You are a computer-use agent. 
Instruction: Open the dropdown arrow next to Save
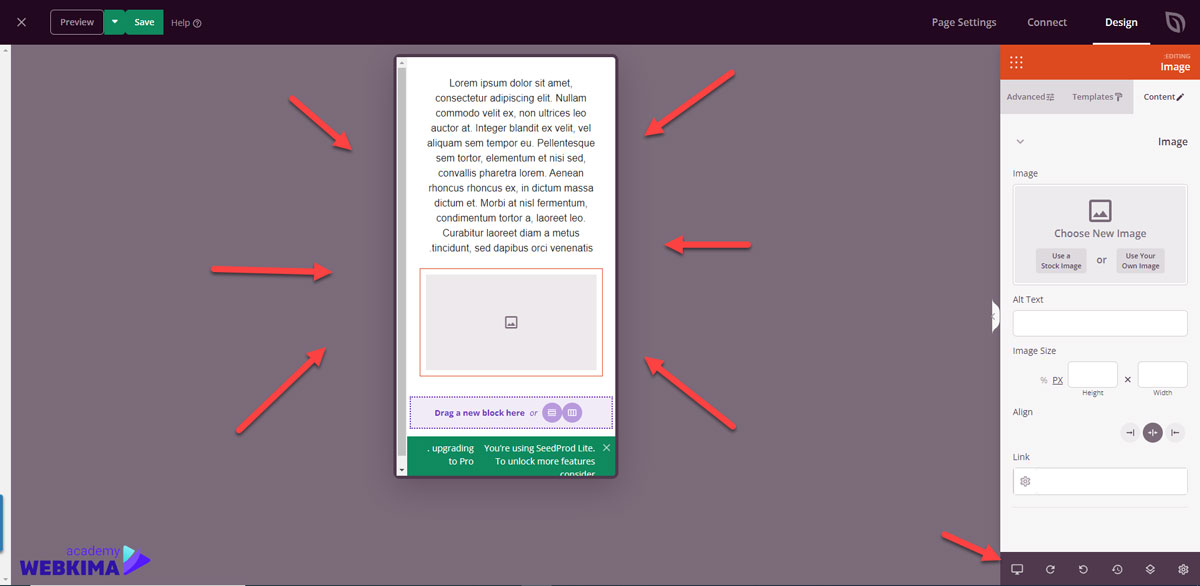115,22
